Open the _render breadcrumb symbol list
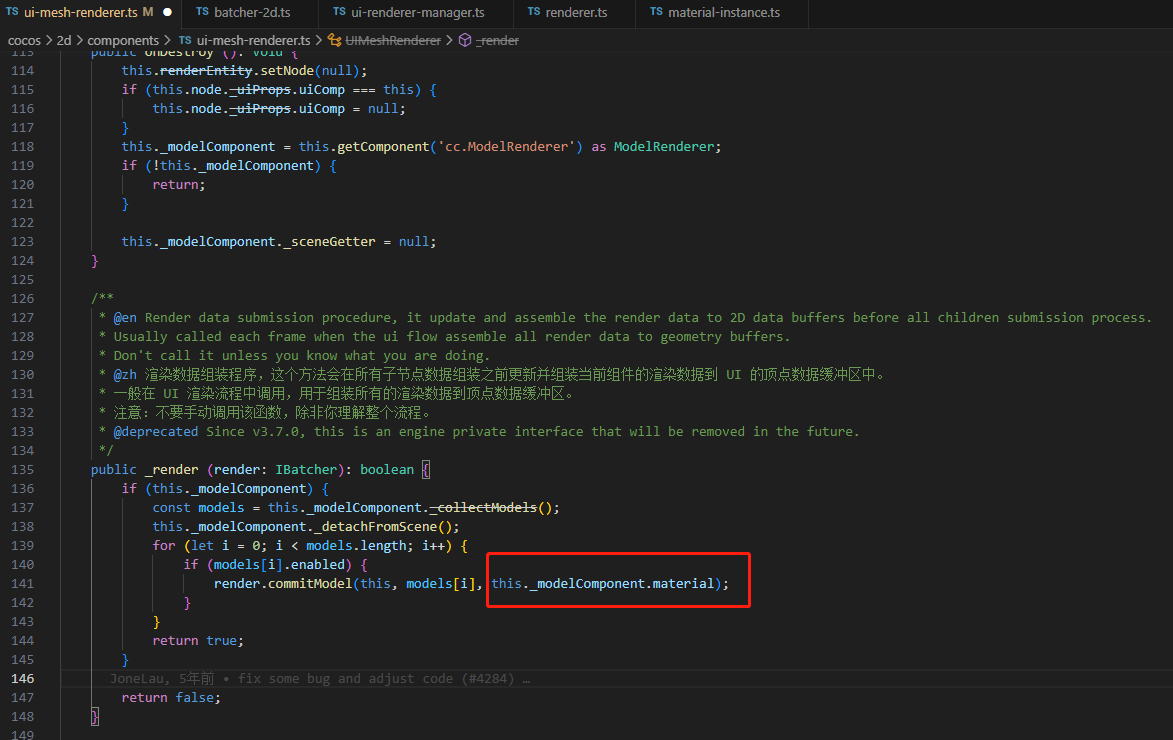1173x740 pixels. (x=497, y=40)
